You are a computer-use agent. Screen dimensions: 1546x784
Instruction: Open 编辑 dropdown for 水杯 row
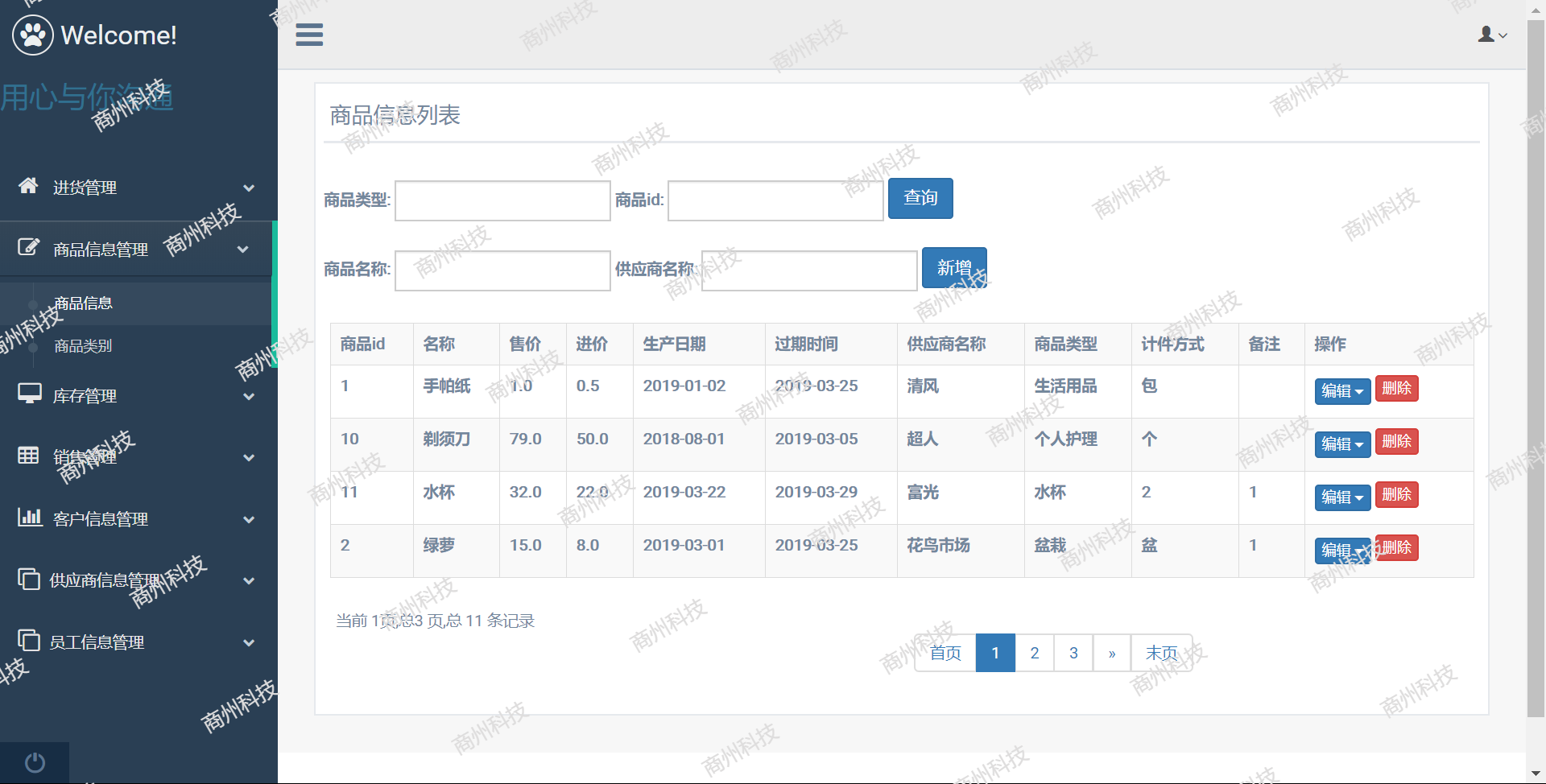pyautogui.click(x=1342, y=497)
